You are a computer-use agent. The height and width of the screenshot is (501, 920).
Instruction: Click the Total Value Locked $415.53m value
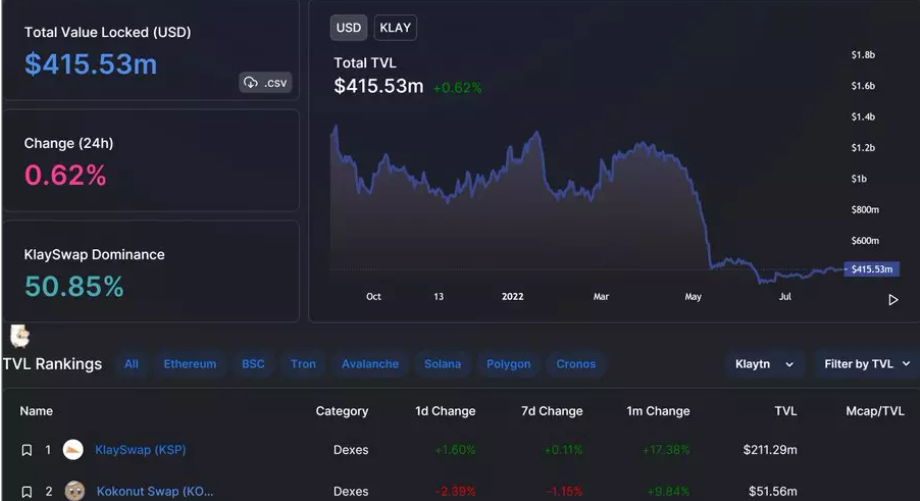tap(91, 64)
